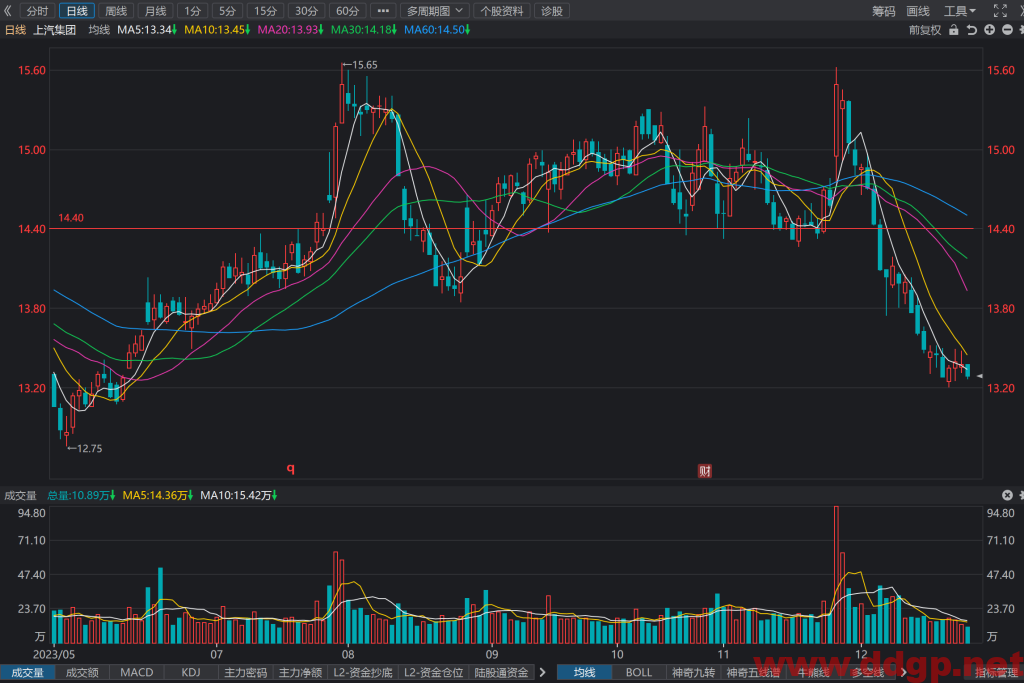Screen dimensions: 1024x683
Task: Zoom out chart with minus icon
Action: tap(1007, 30)
